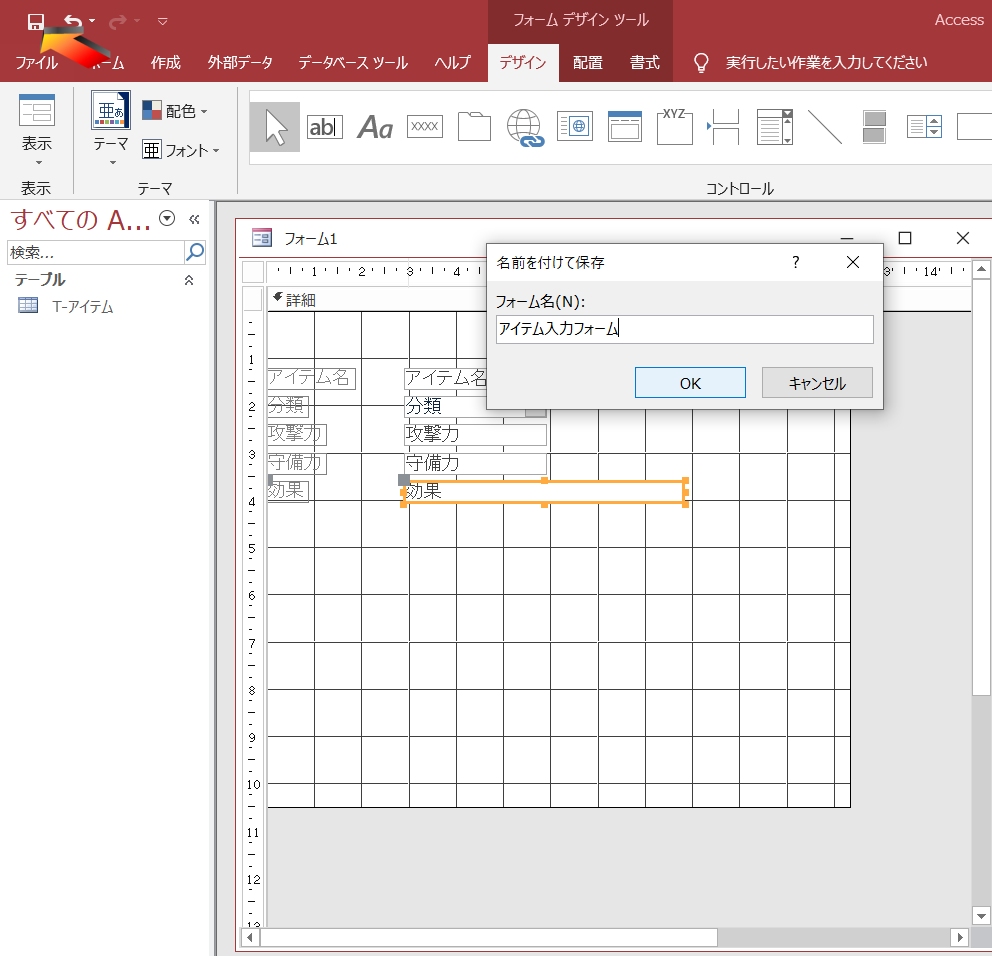Click the magnifier search icon
Screen dimensions: 992x956
[195, 252]
